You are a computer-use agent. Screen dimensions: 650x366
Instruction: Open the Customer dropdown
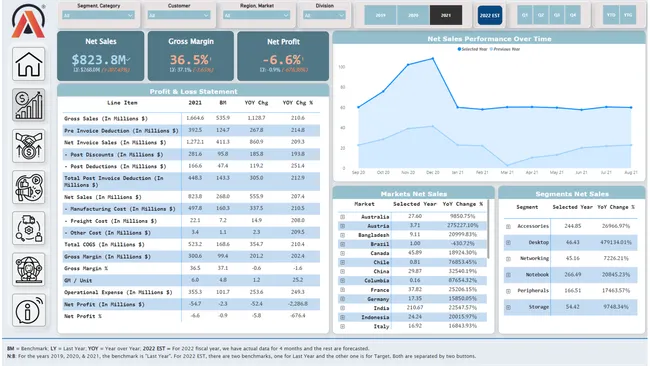coord(179,15)
